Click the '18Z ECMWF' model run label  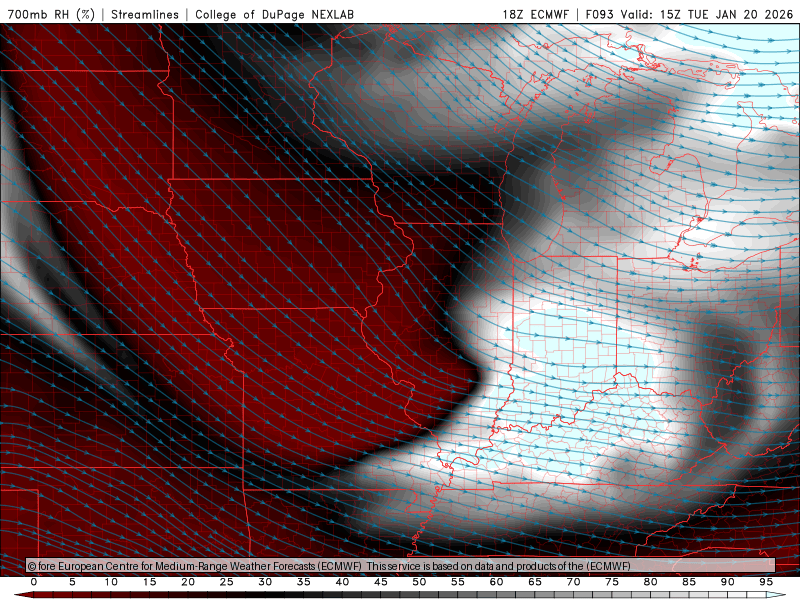[x=535, y=14]
